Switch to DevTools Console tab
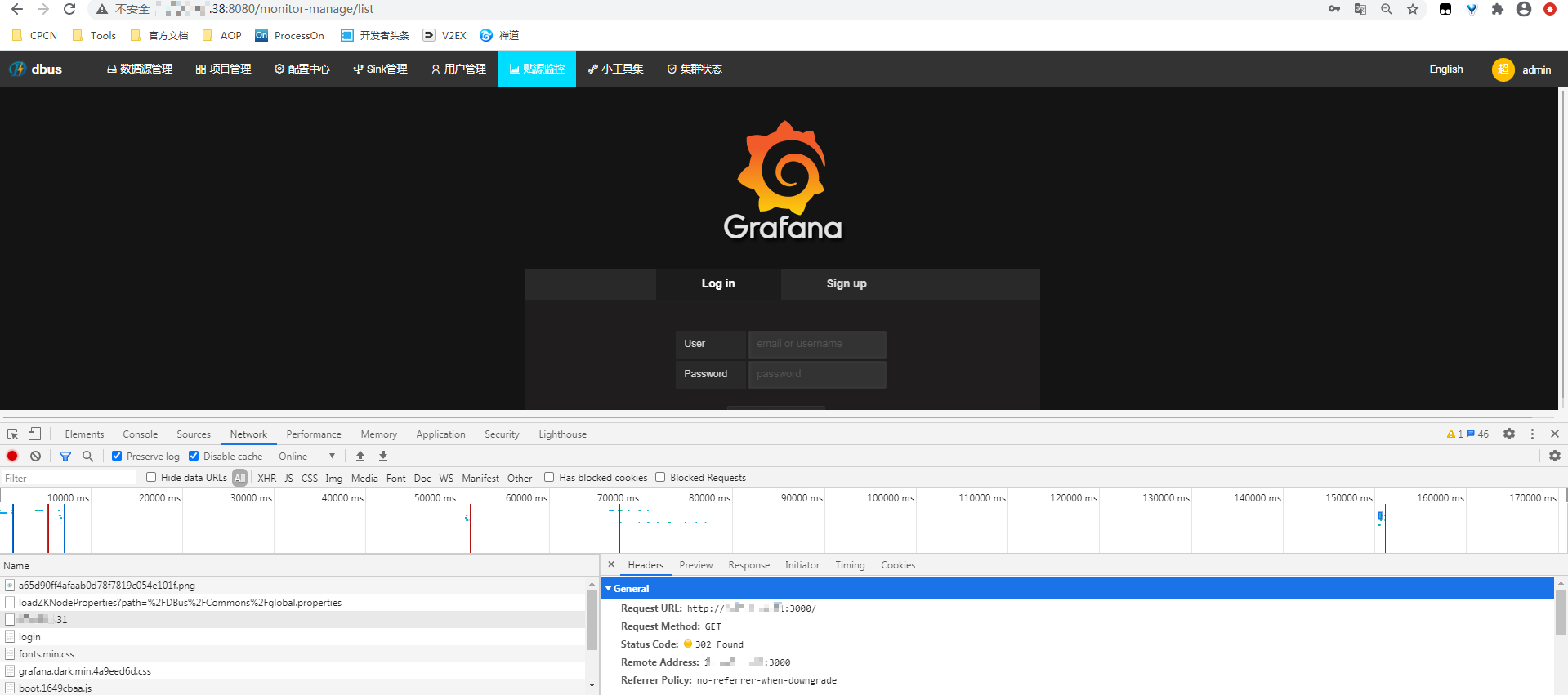 (141, 434)
